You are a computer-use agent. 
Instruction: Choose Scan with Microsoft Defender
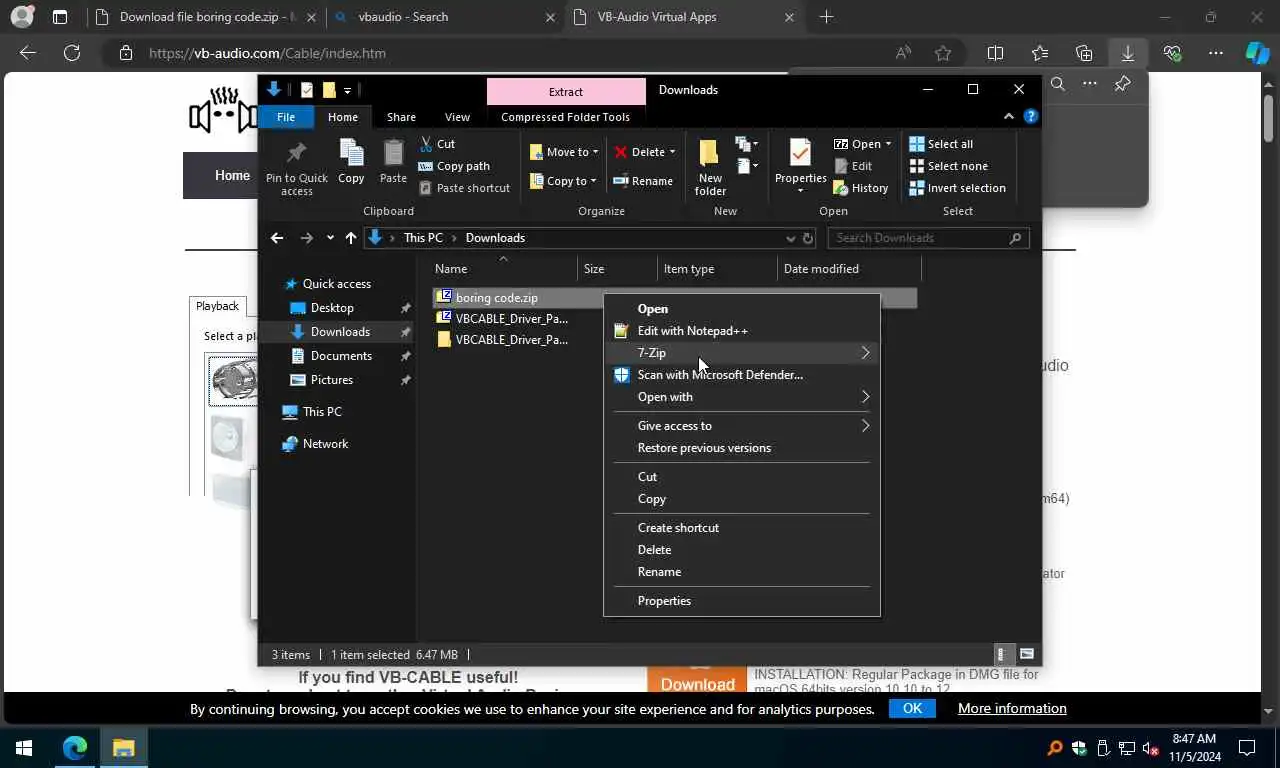[x=742, y=375]
